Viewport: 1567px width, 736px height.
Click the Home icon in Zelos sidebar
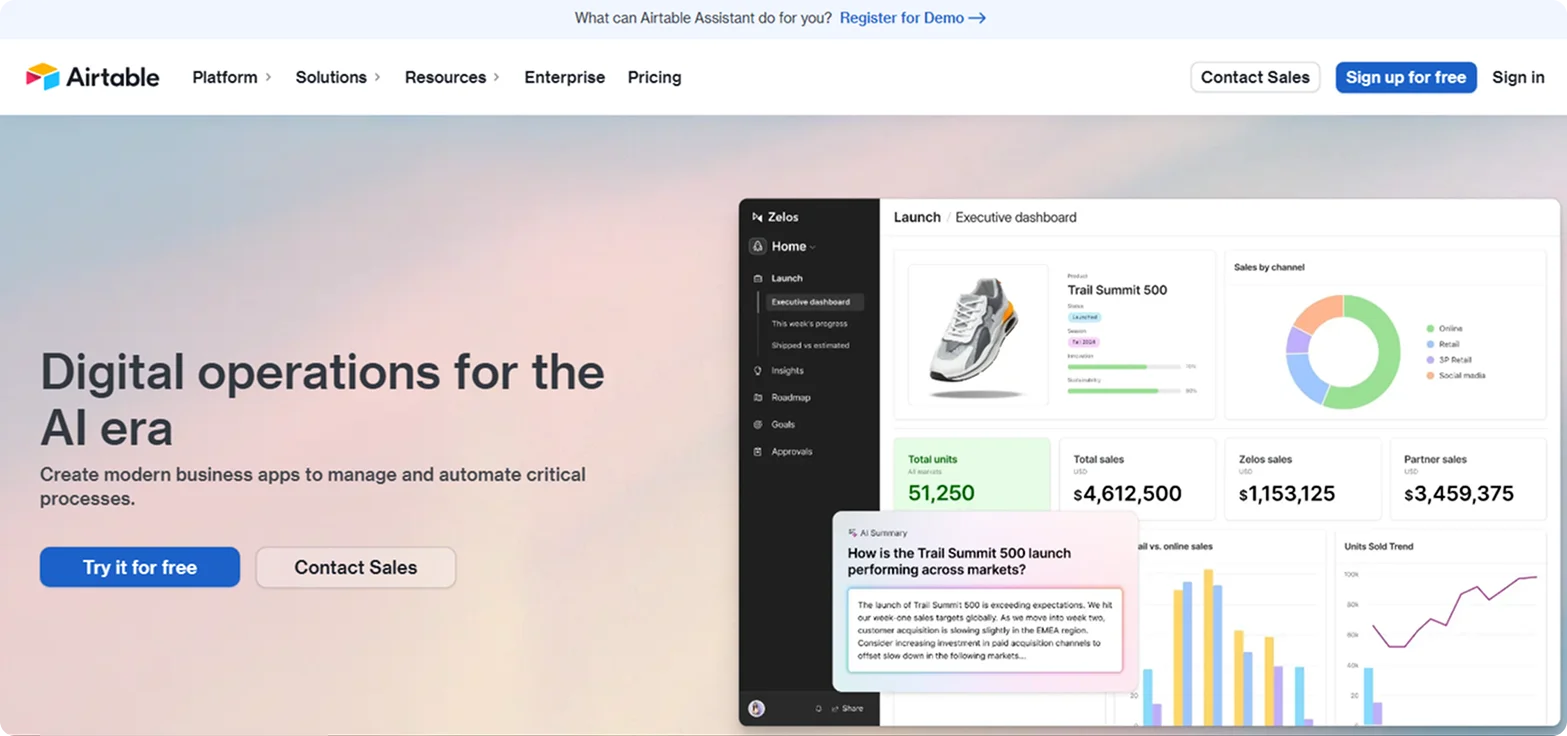[x=757, y=246]
